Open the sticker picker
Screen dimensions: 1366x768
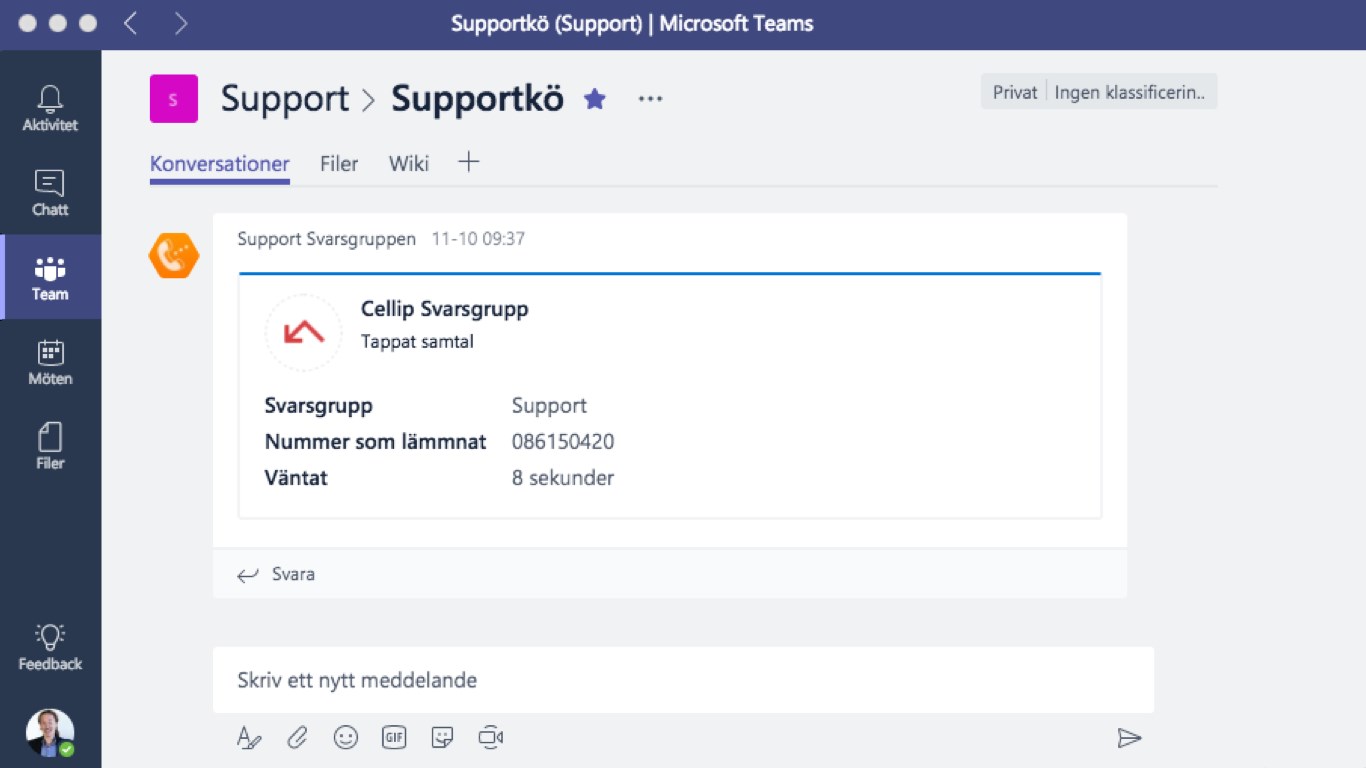pos(442,738)
